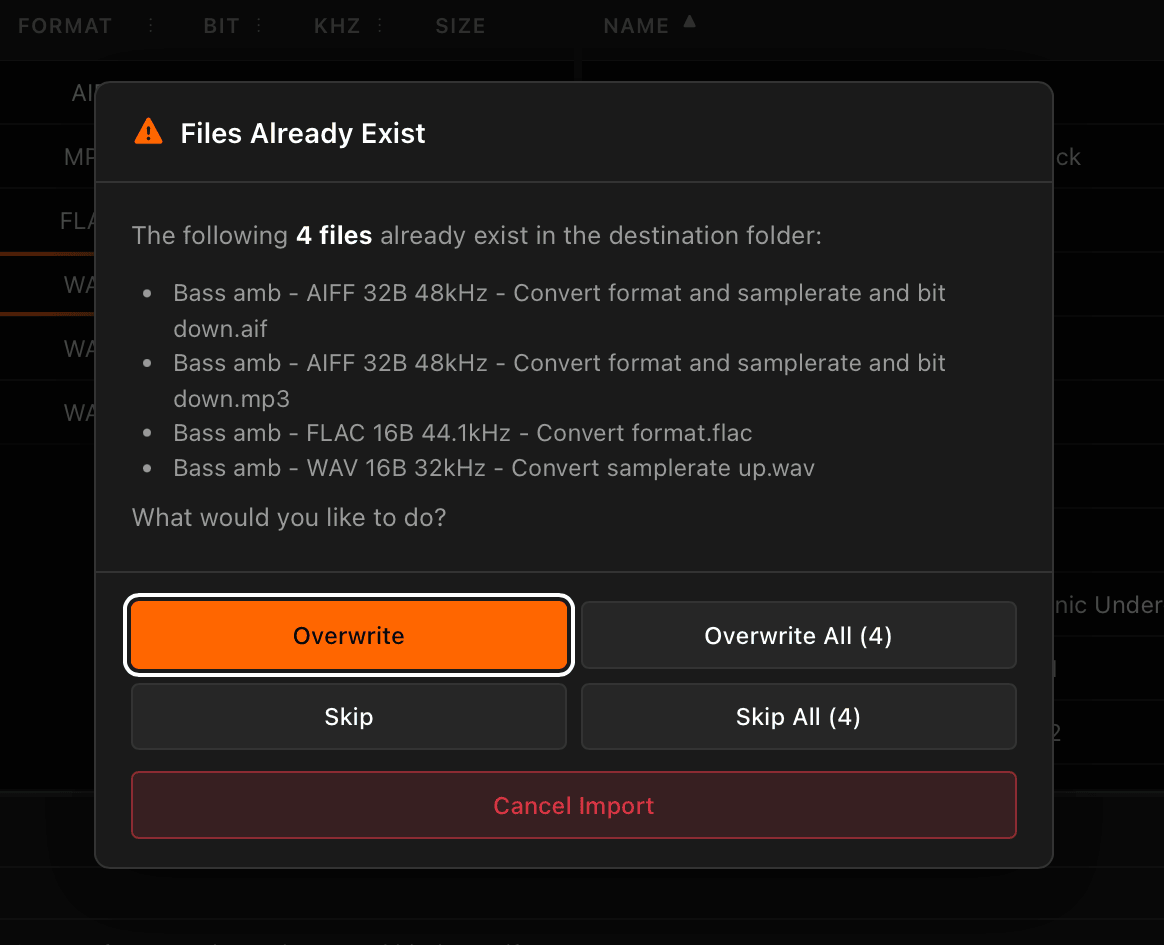The width and height of the screenshot is (1164, 945).
Task: Click the FORMAT column header
Action: coord(64,25)
